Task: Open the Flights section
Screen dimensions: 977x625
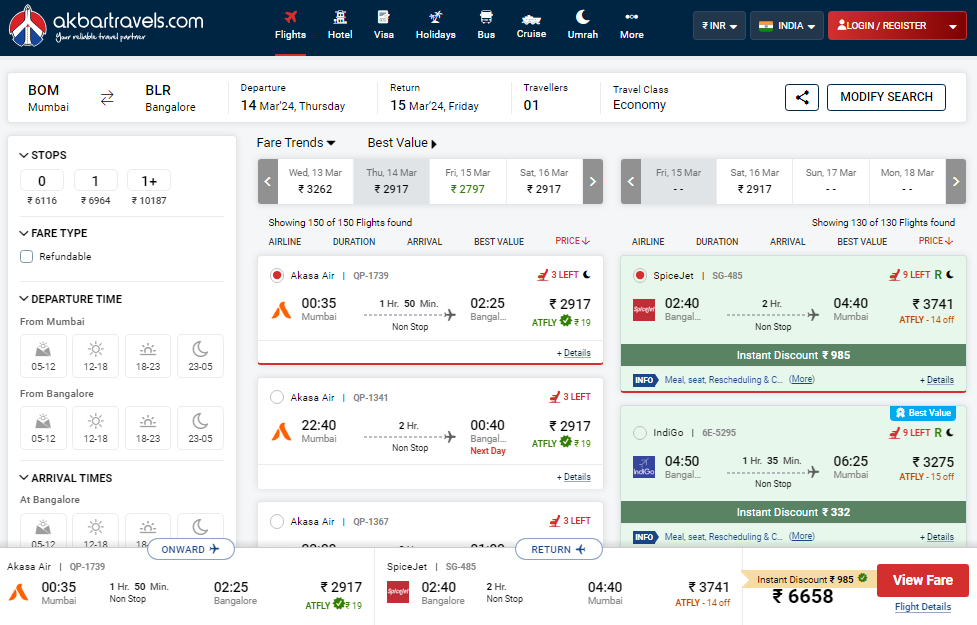Action: coord(290,26)
